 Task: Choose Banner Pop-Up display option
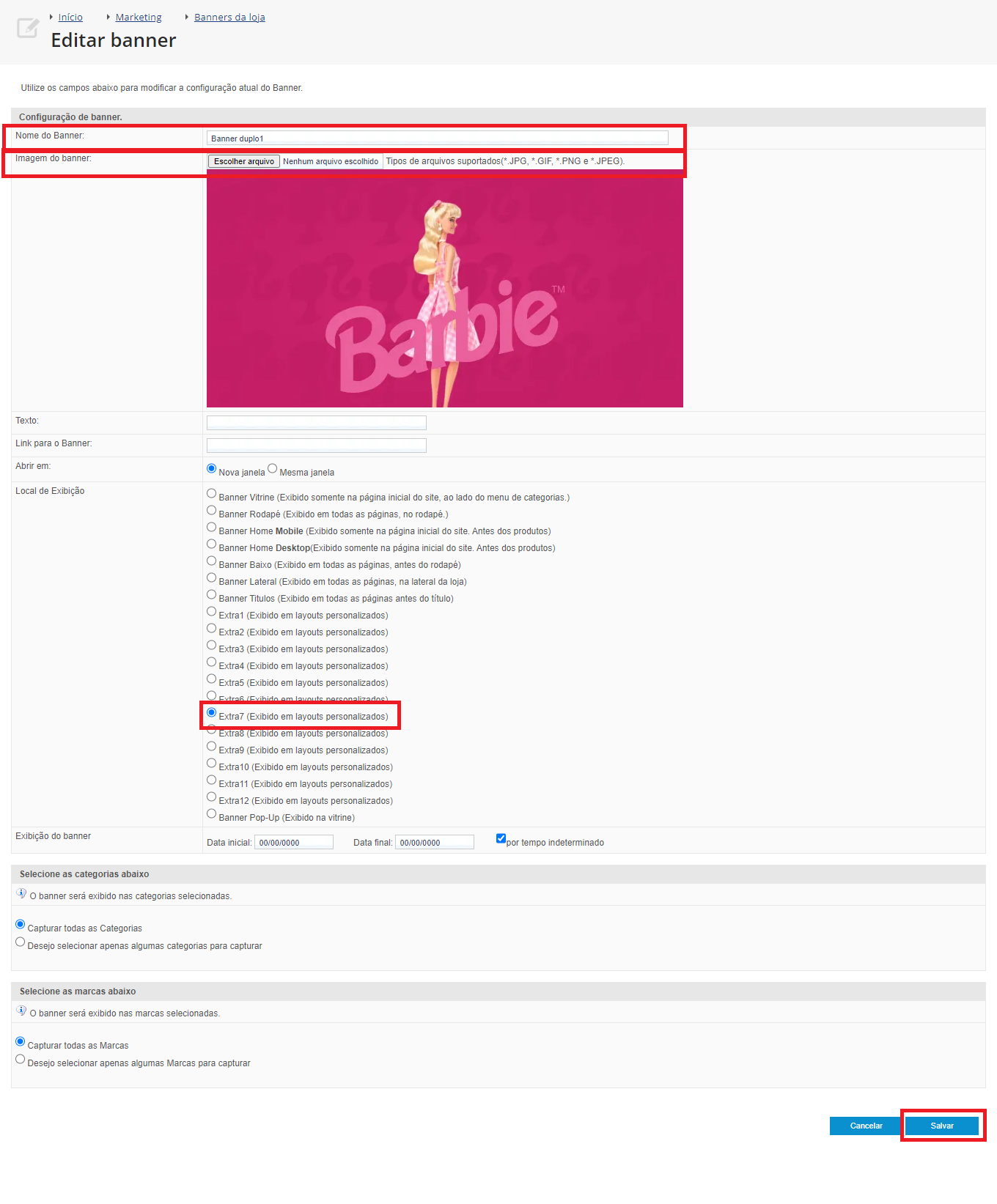tap(212, 813)
